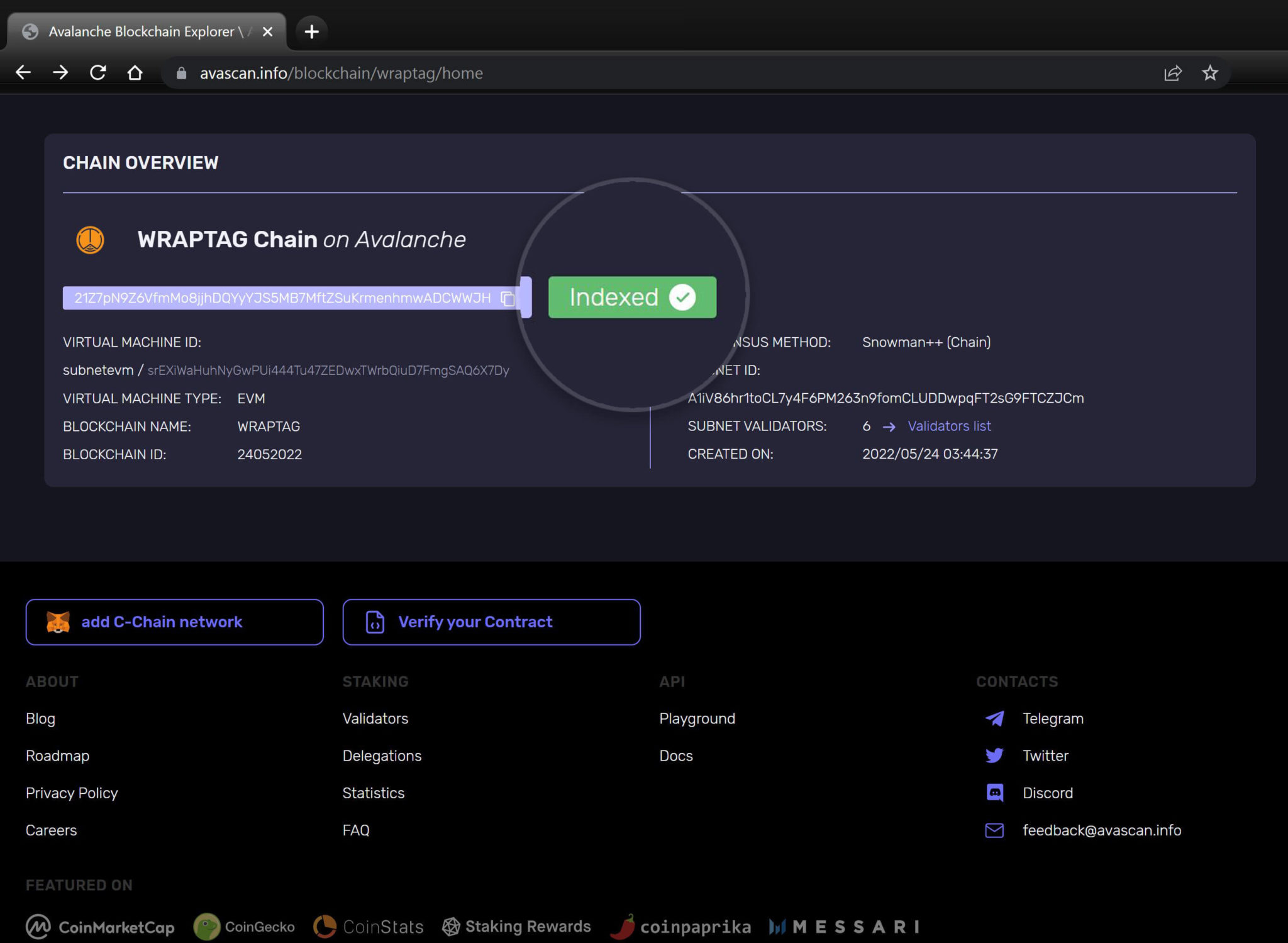Click the Twitter bird icon
Screen dimensions: 1288x943
click(x=994, y=756)
